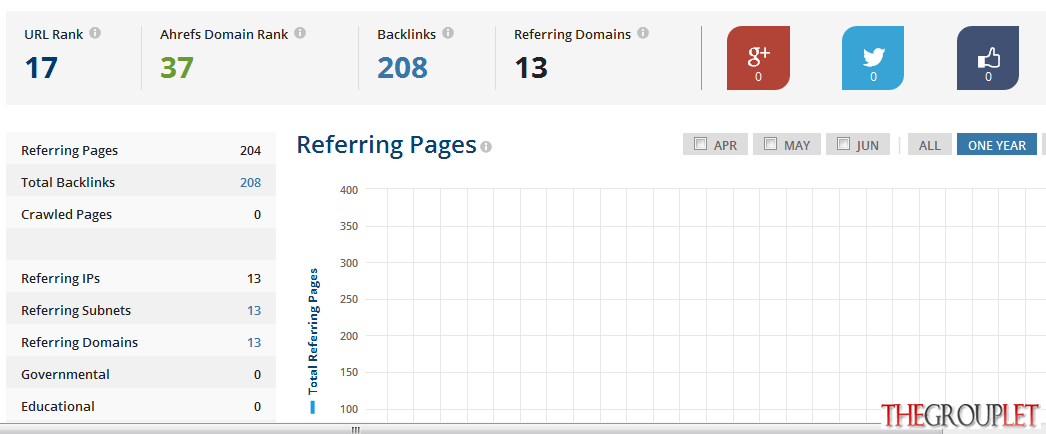Image resolution: width=1046 pixels, height=434 pixels.
Task: Open the Referring Subnets 13 link
Action: pos(254,311)
